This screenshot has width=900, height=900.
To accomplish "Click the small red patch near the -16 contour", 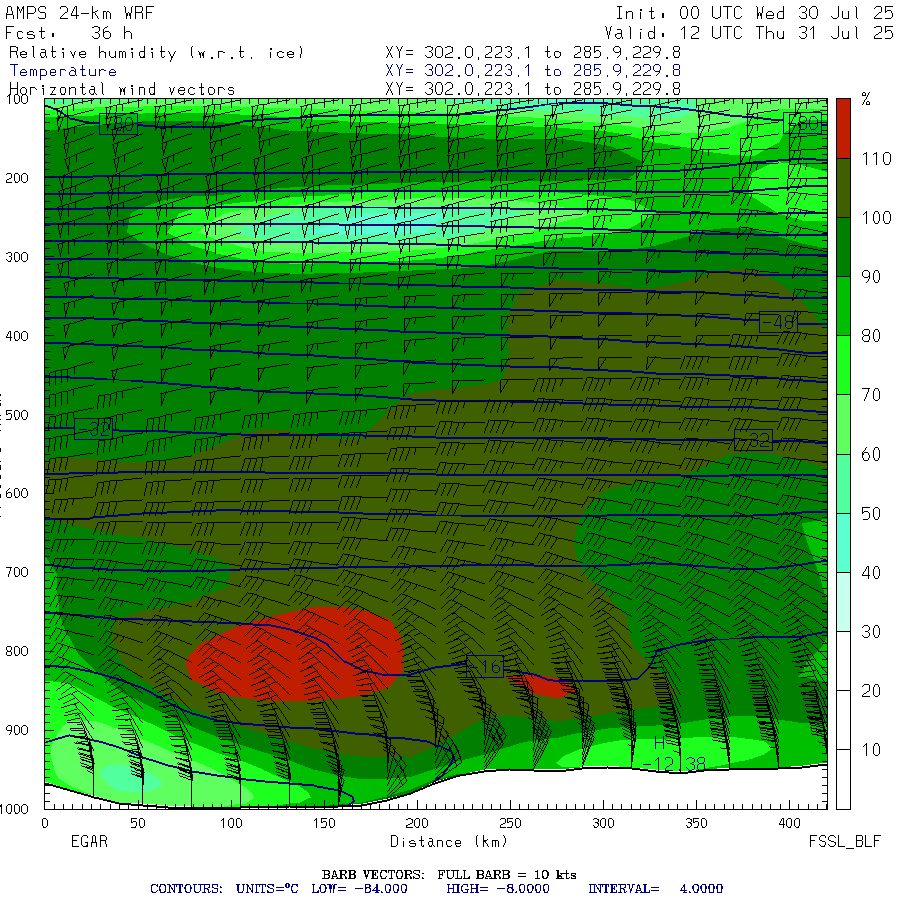I will 542,685.
